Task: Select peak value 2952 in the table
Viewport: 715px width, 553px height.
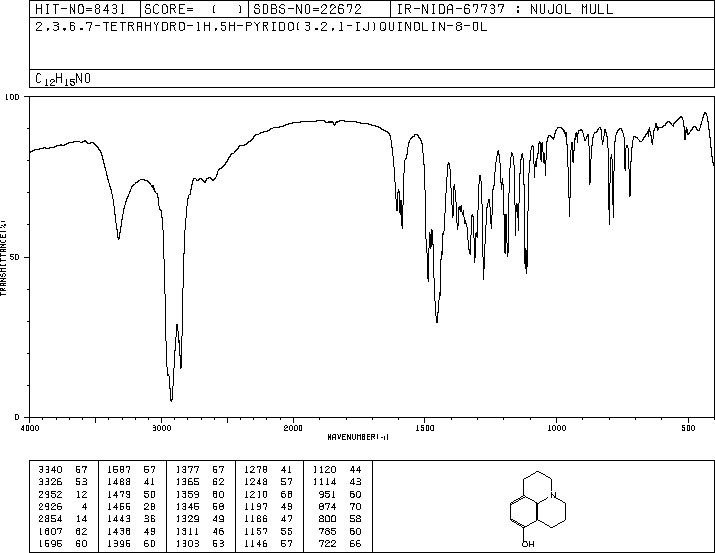Action: (x=50, y=494)
